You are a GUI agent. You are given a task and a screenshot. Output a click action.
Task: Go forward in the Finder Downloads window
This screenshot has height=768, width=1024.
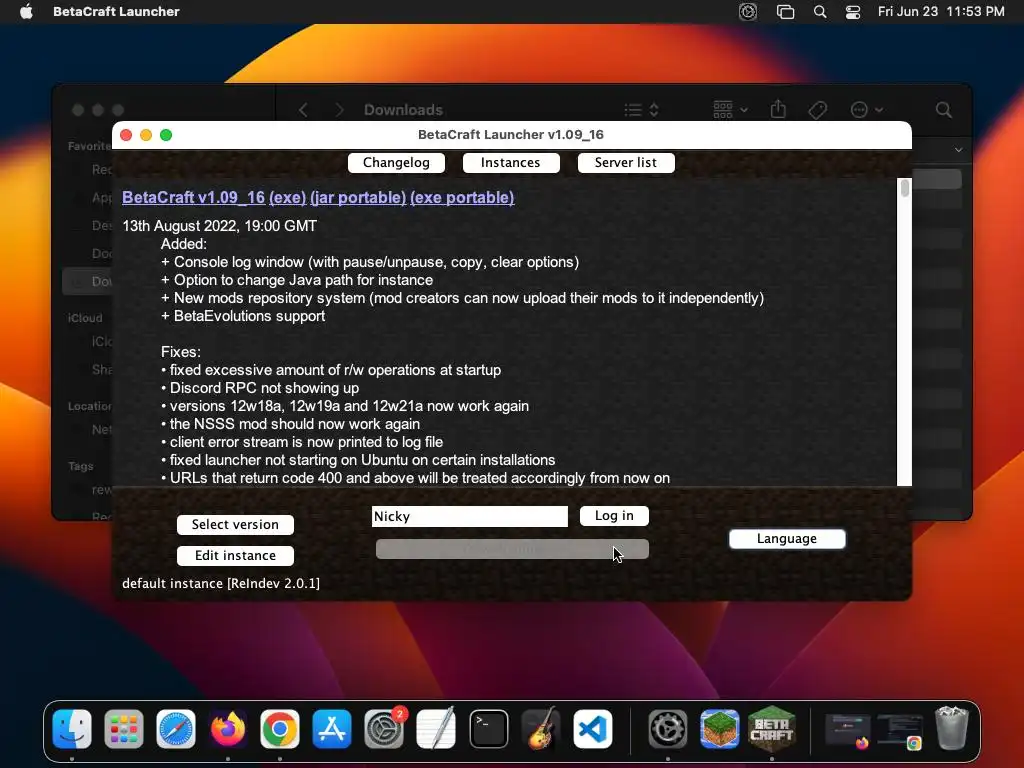(x=339, y=110)
